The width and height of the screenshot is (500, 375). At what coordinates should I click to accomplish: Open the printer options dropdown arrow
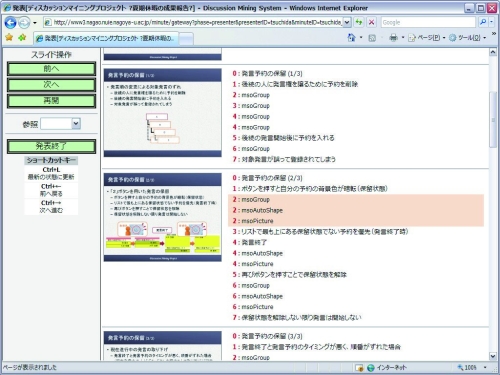[x=403, y=38]
